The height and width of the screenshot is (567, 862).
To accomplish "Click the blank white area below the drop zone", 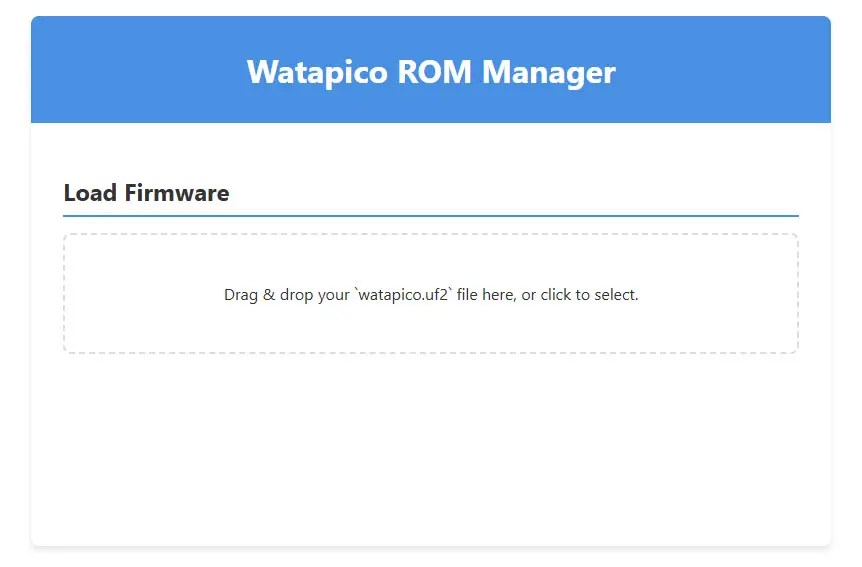I will [x=430, y=450].
